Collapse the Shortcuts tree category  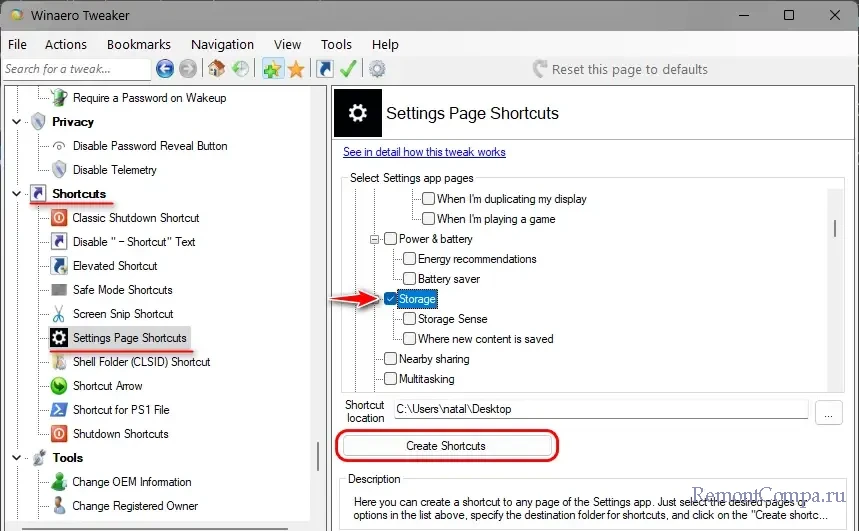(16, 194)
